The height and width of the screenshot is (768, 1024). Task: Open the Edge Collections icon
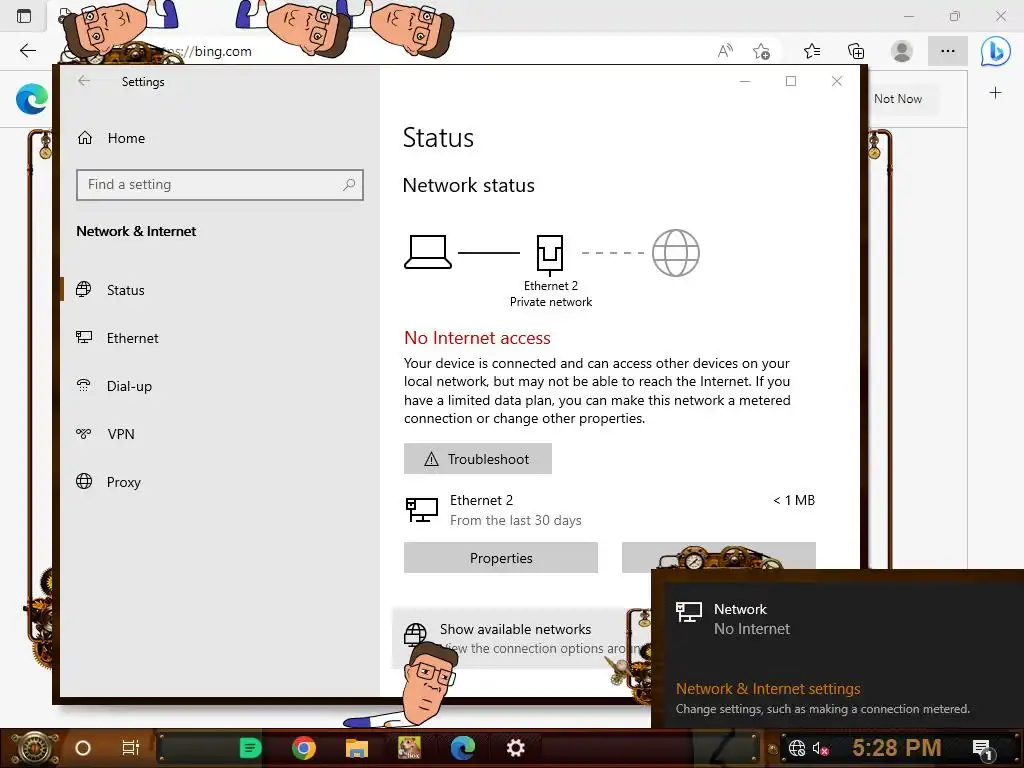point(856,51)
